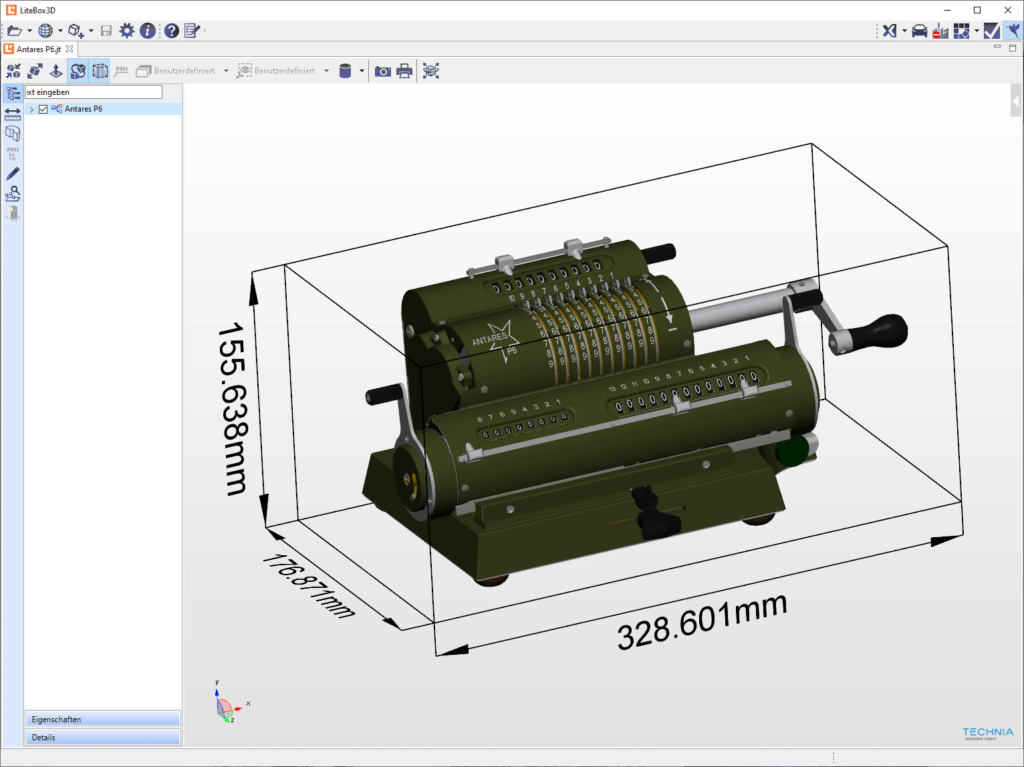The height and width of the screenshot is (767, 1024).
Task: Click the grey cylinder sidebar icon
Action: click(x=12, y=213)
